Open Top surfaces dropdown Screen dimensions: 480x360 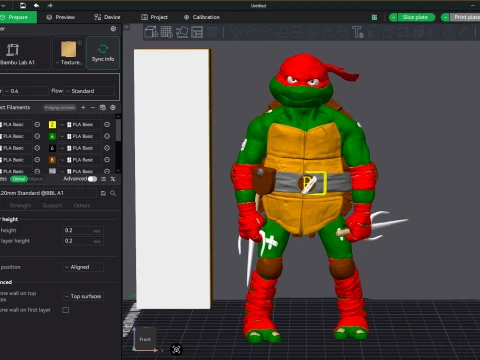[x=83, y=296]
